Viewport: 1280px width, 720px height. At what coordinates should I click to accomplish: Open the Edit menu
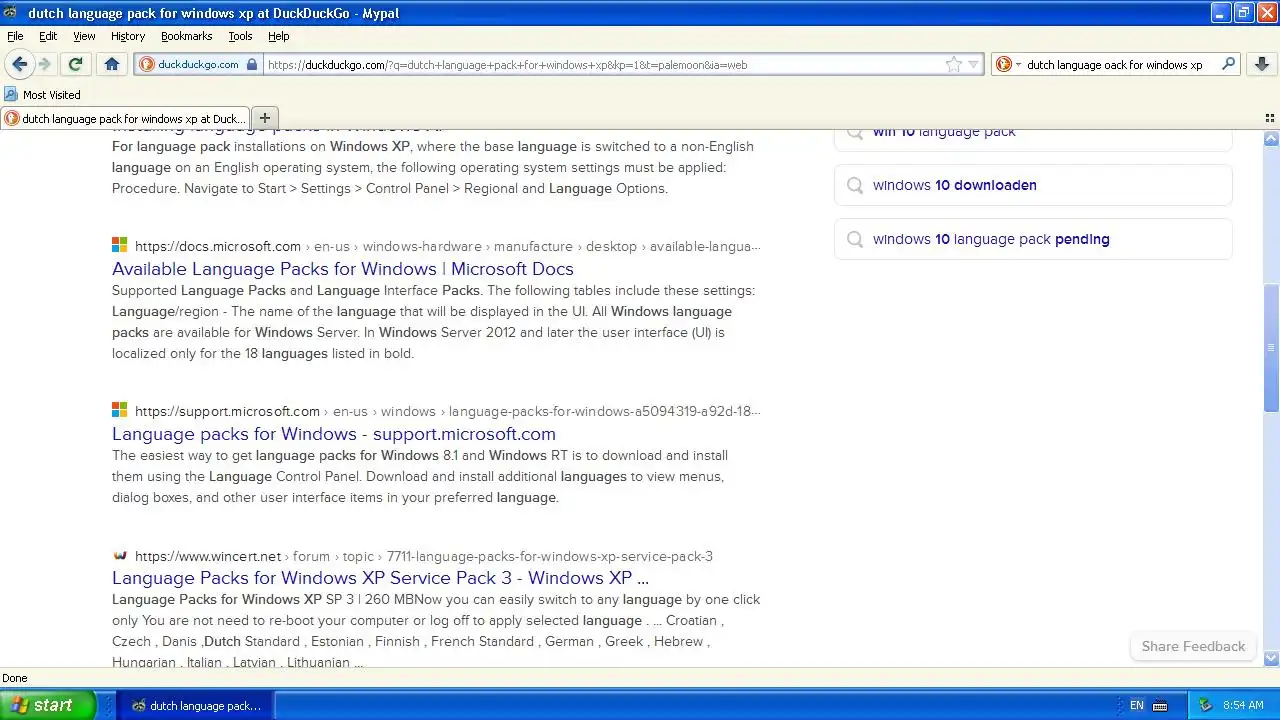coord(48,36)
